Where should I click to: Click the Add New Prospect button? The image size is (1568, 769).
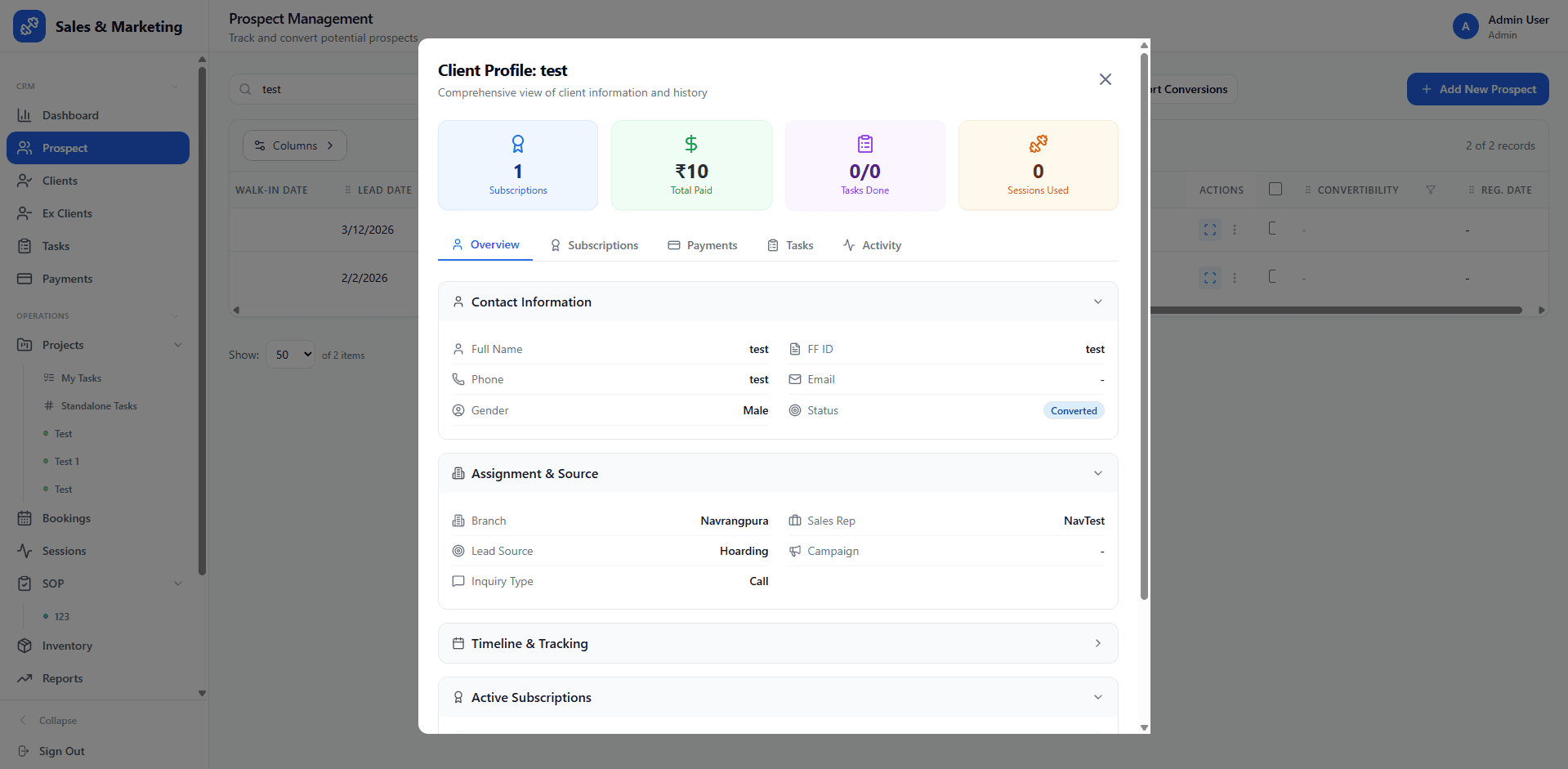tap(1477, 89)
